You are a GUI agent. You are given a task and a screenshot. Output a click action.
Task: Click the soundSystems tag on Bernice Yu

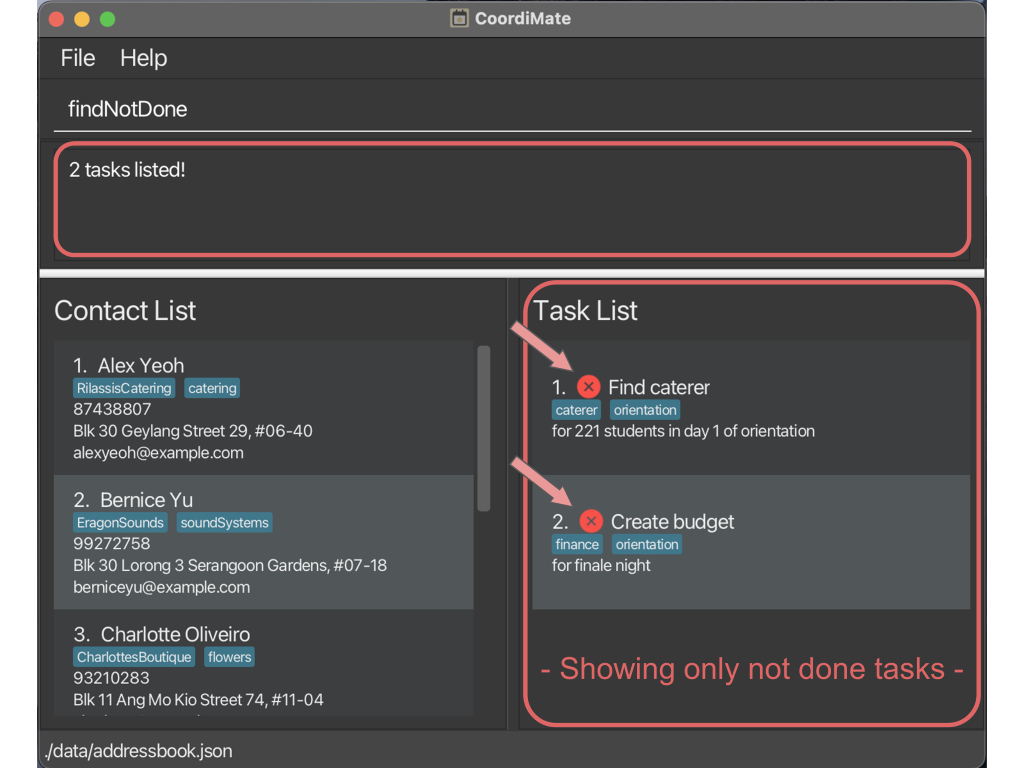tap(224, 522)
